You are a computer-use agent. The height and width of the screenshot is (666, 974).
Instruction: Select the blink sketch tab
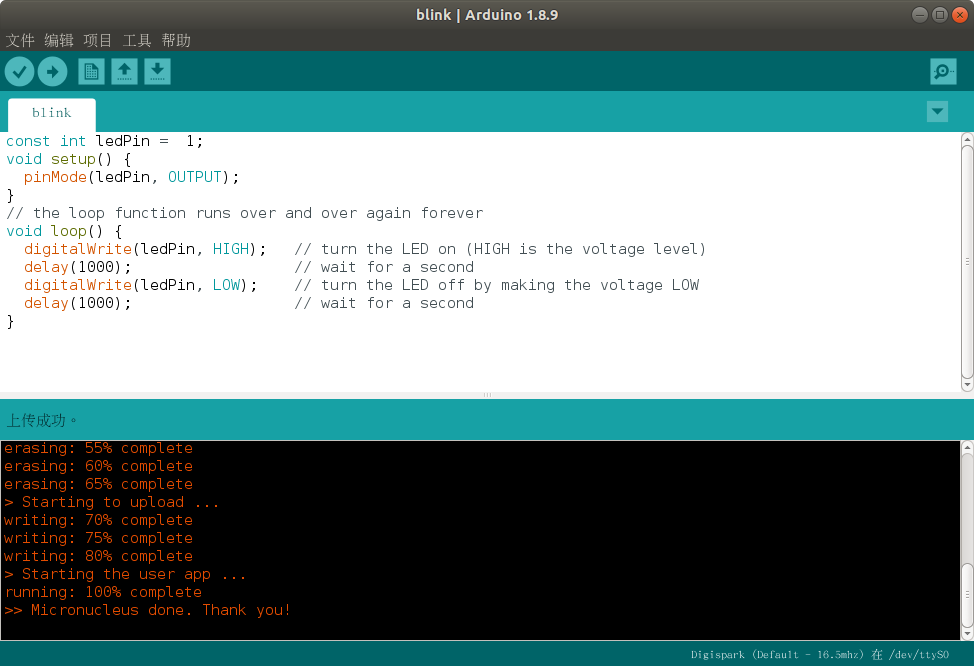pyautogui.click(x=52, y=114)
